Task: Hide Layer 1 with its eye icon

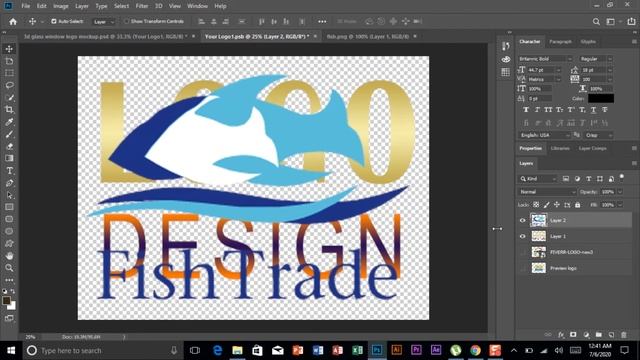Action: click(x=522, y=236)
